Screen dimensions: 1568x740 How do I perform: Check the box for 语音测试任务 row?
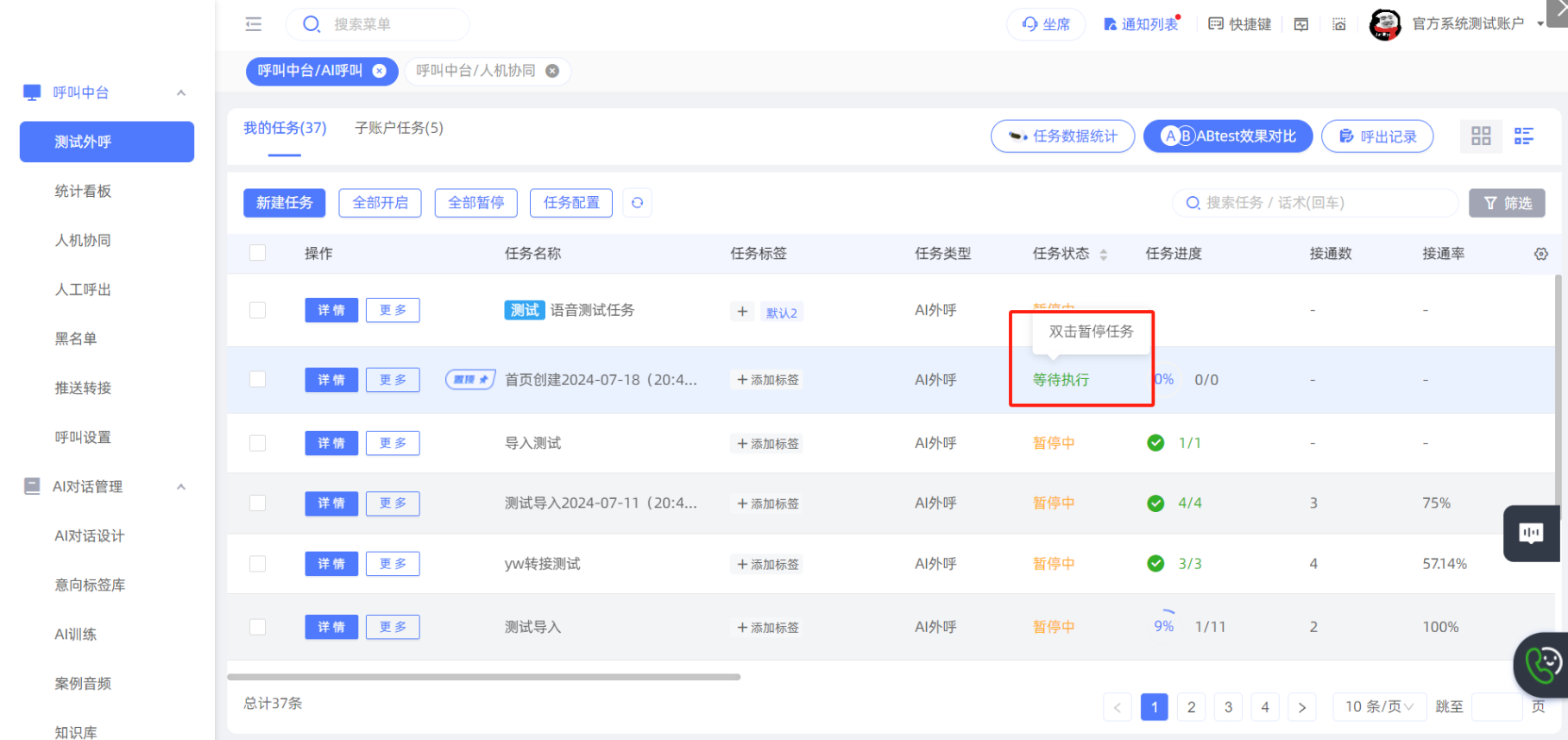pos(257,310)
